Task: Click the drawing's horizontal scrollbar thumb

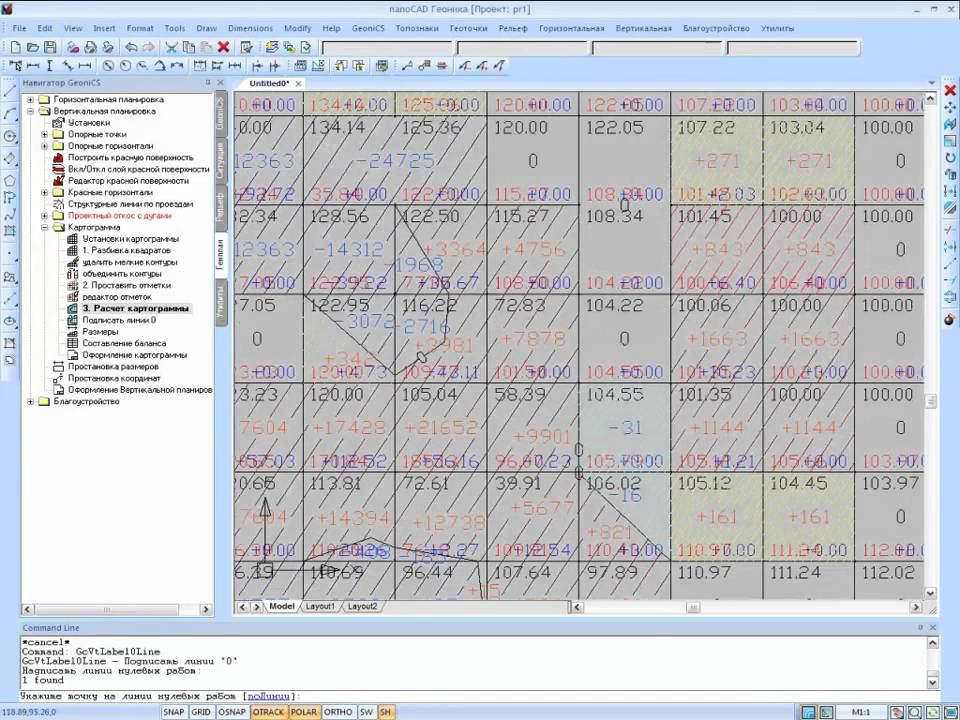Action: 692,607
